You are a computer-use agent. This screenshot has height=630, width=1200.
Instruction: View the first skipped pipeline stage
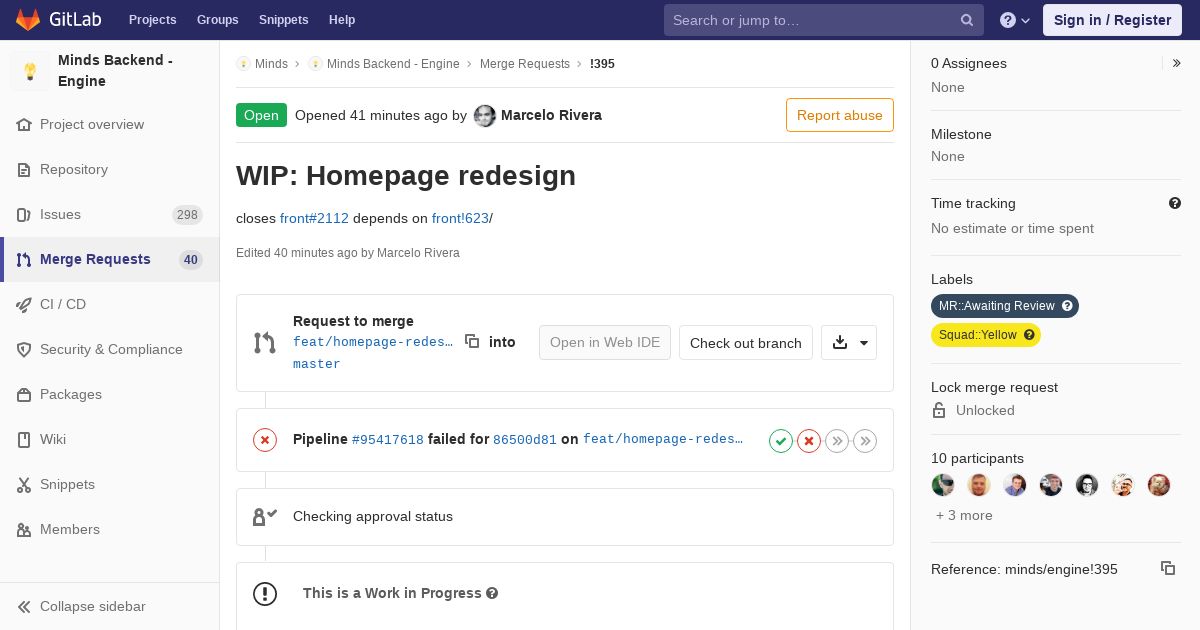[837, 440]
